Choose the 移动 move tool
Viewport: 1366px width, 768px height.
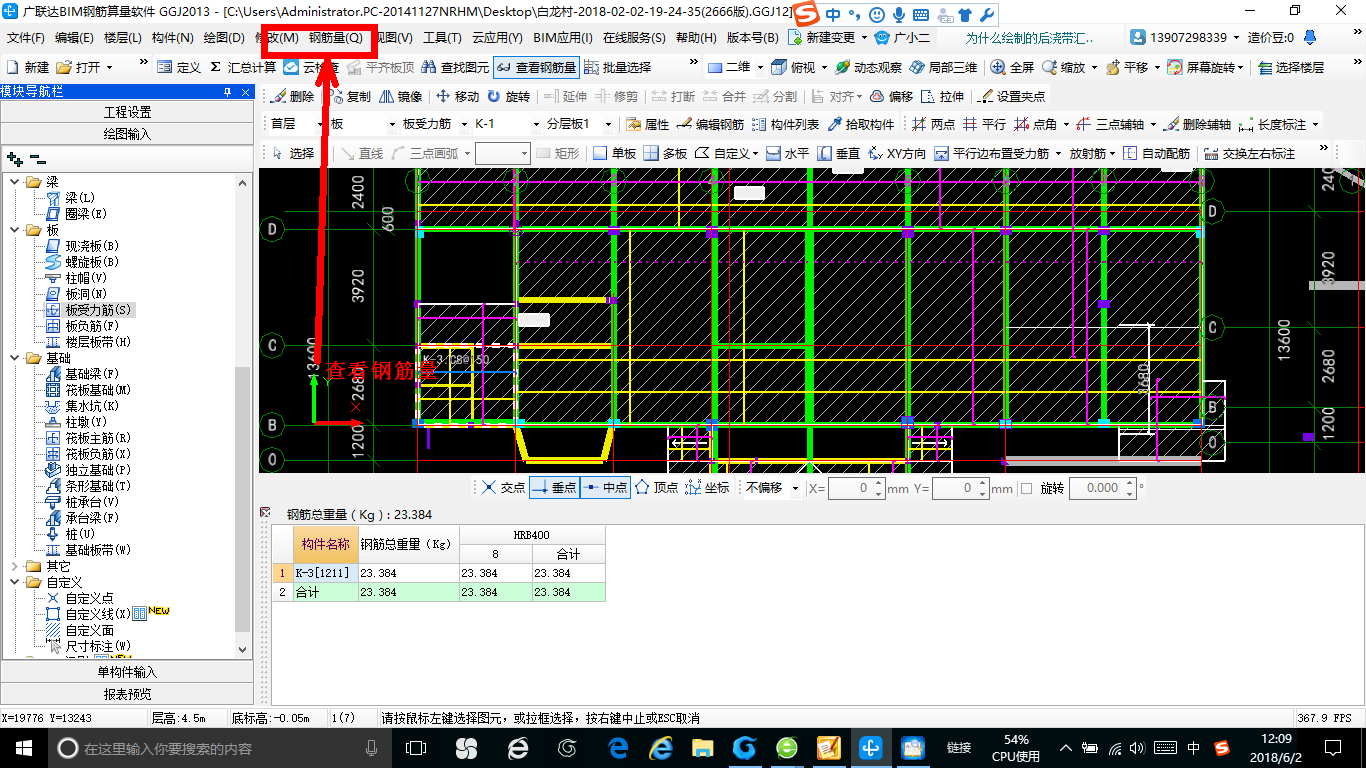[457, 97]
